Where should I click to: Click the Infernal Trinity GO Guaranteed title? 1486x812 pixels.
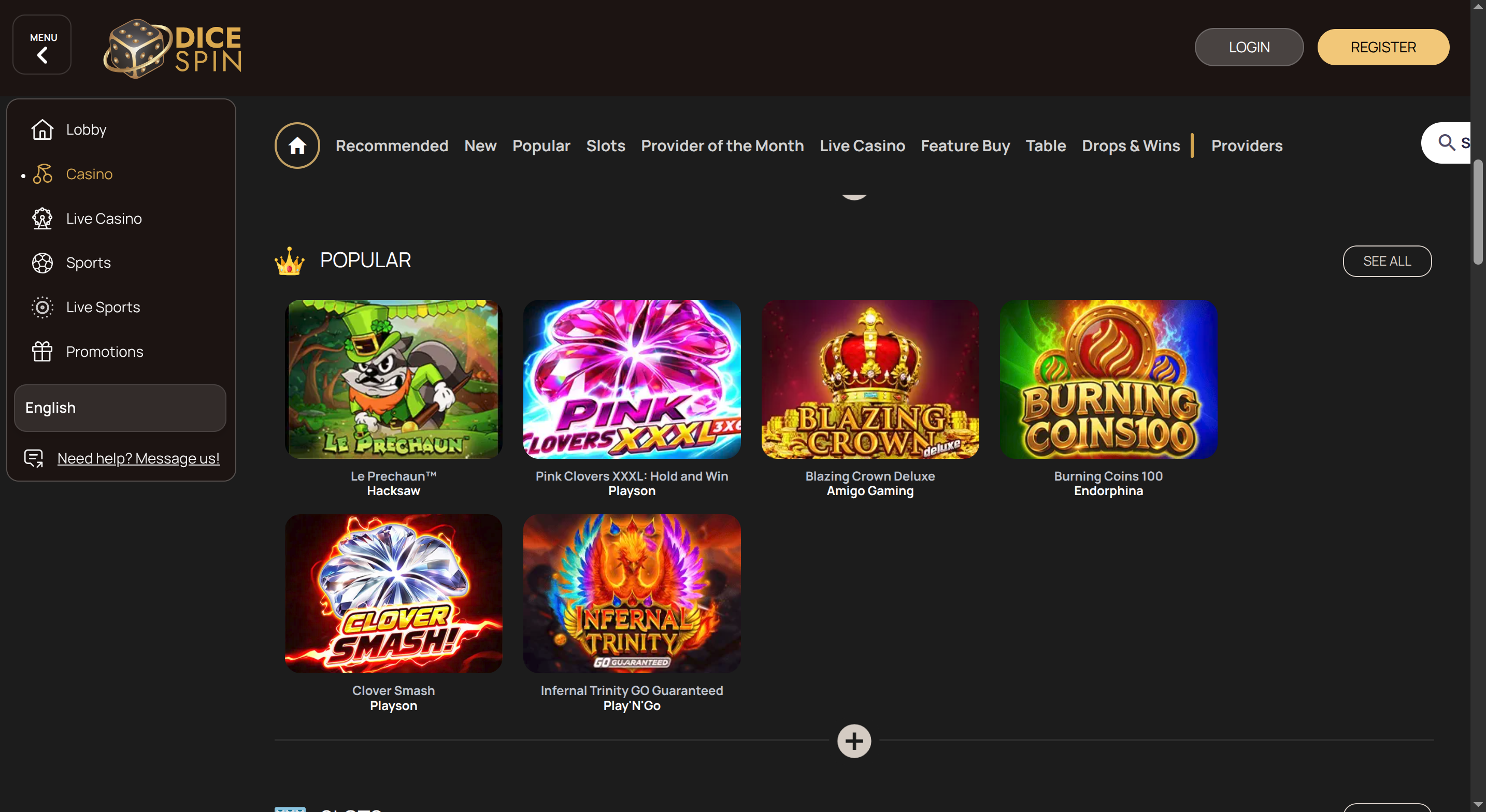point(632,691)
